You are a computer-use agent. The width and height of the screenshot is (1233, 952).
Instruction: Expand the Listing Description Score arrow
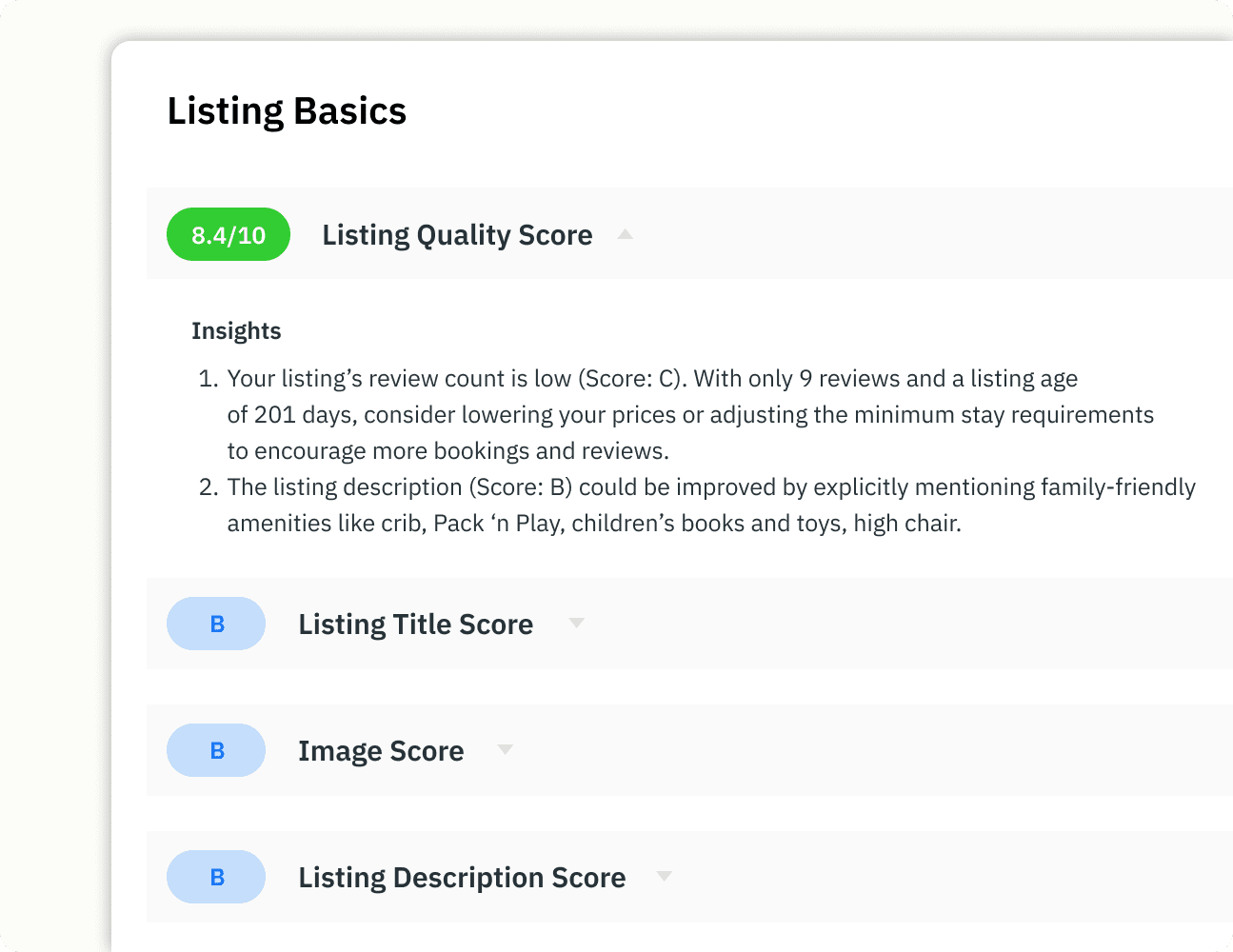tap(664, 876)
